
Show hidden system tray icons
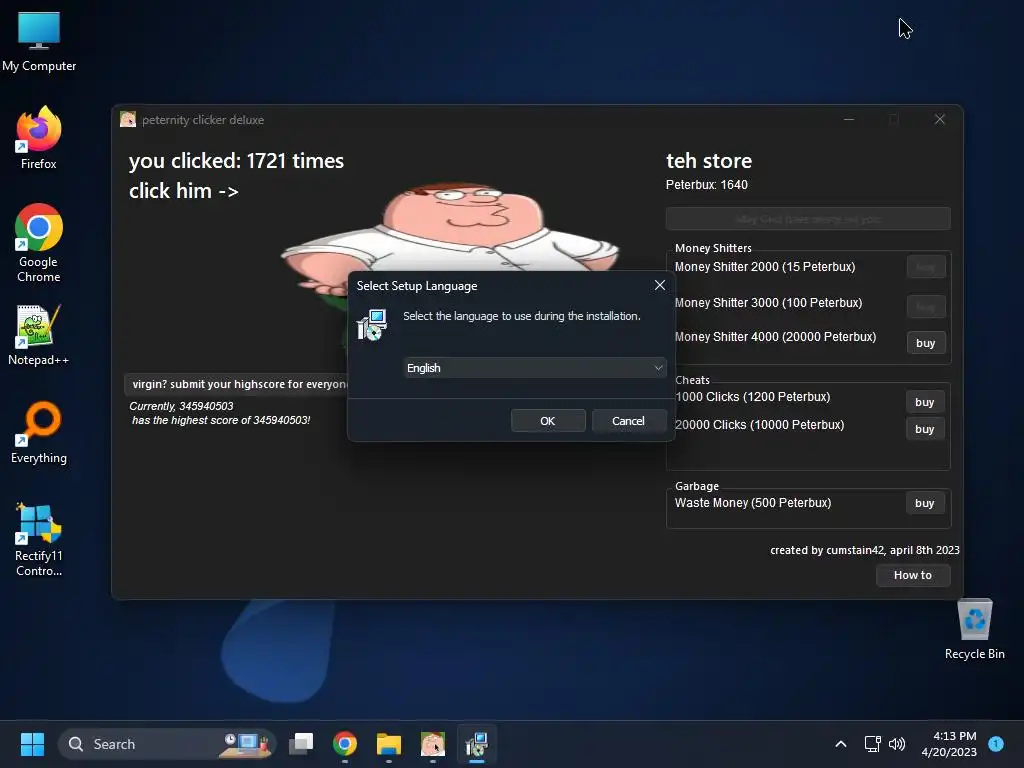click(x=840, y=744)
